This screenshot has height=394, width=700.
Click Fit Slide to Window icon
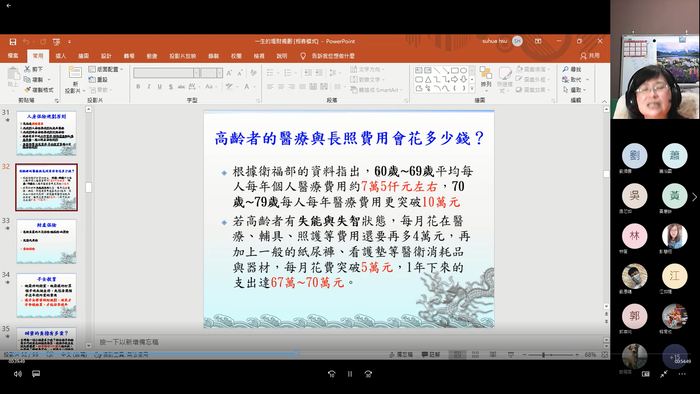[x=604, y=355]
